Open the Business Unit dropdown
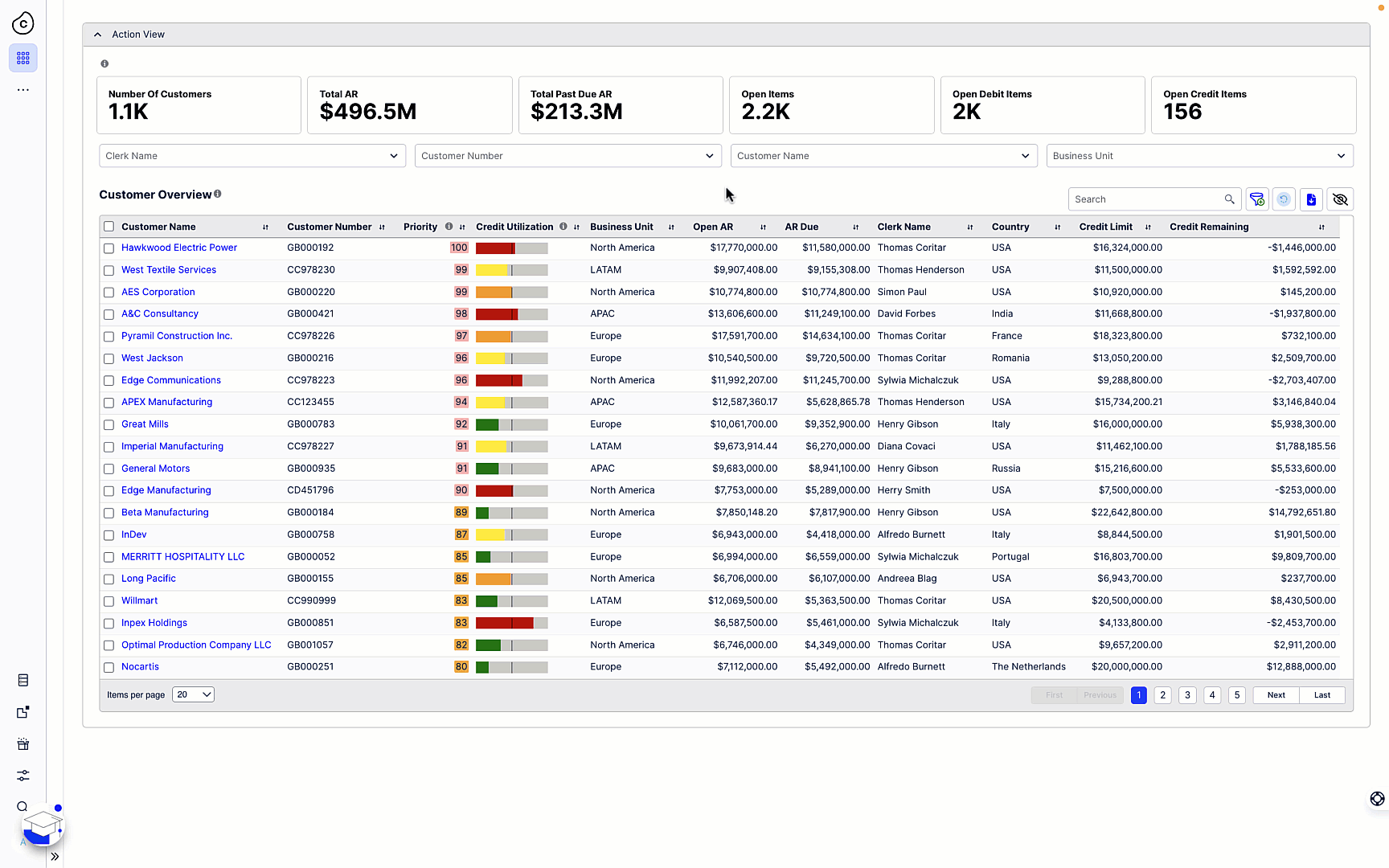1389x868 pixels. 1199,155
